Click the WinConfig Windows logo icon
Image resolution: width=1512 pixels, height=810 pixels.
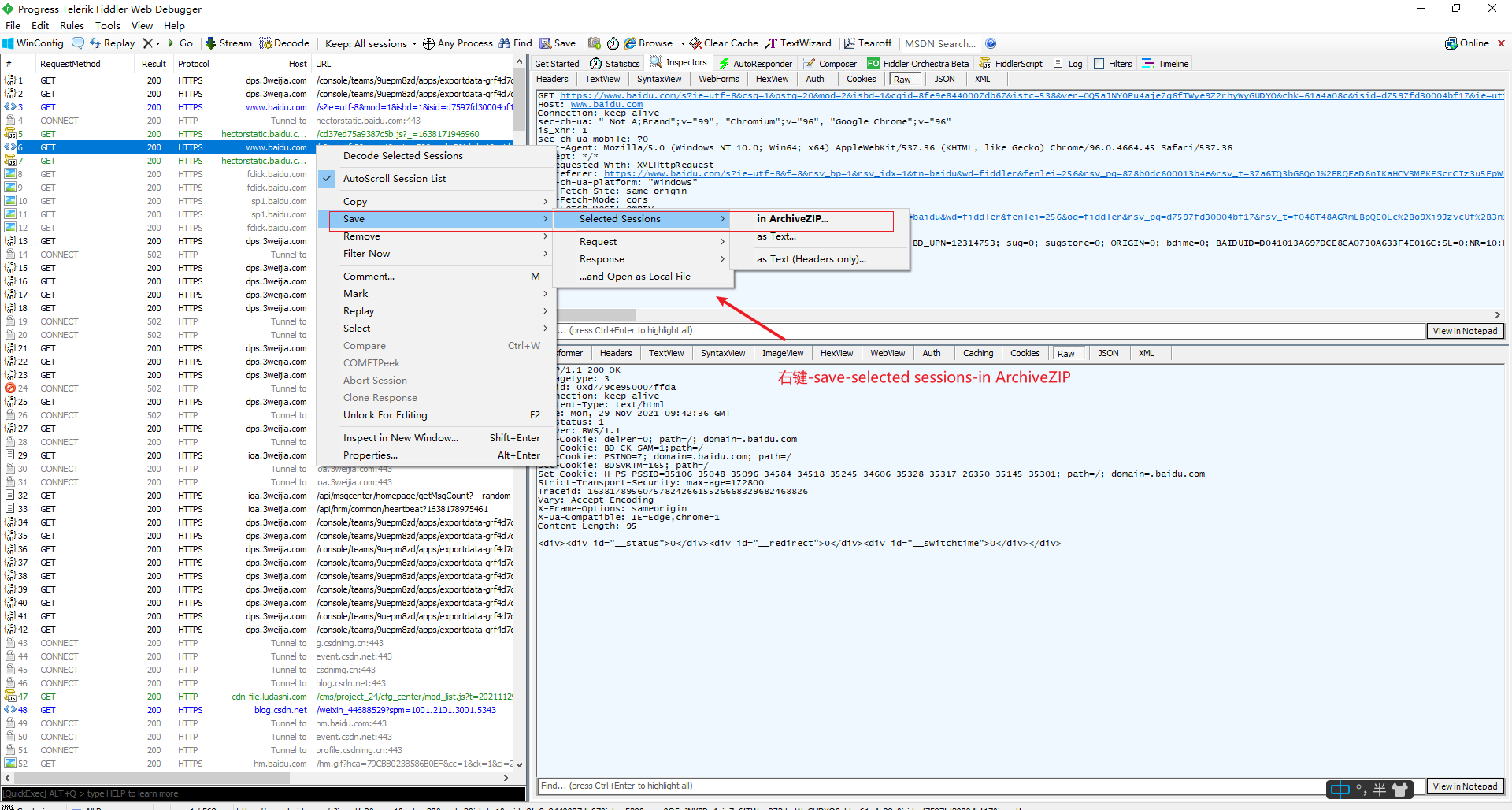8,43
